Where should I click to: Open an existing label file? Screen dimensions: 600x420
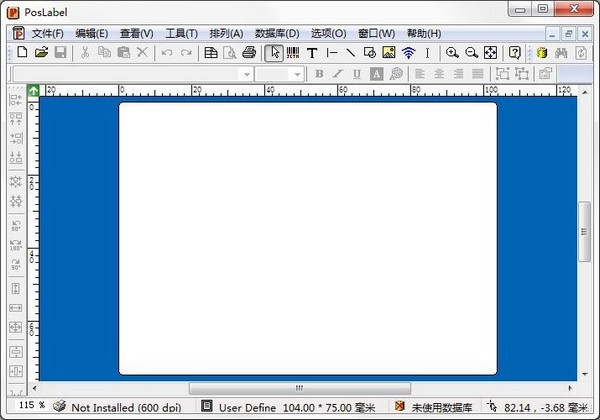pos(41,52)
